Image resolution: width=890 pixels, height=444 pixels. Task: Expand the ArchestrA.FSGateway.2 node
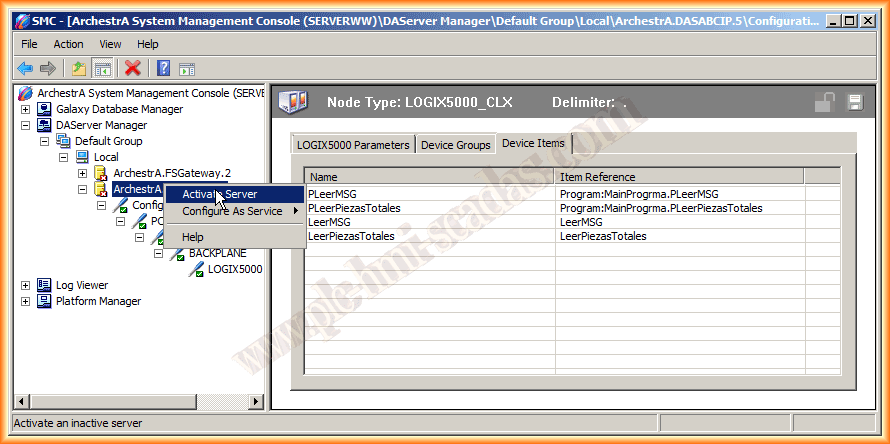[82, 173]
